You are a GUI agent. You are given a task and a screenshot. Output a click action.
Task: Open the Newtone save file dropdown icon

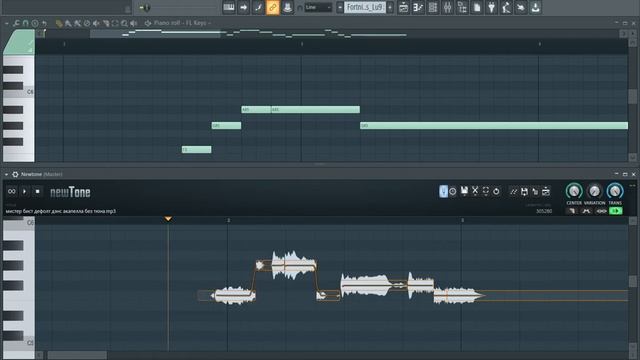click(x=464, y=191)
